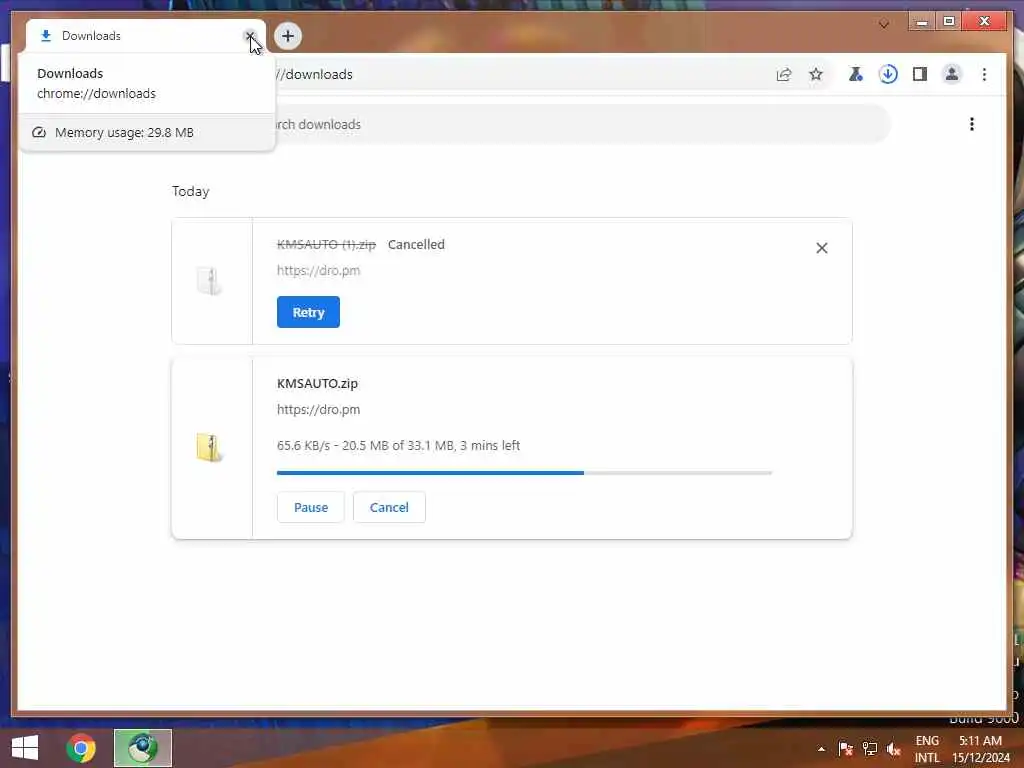
Task: Open the Action Center flag icon
Action: pyautogui.click(x=845, y=749)
